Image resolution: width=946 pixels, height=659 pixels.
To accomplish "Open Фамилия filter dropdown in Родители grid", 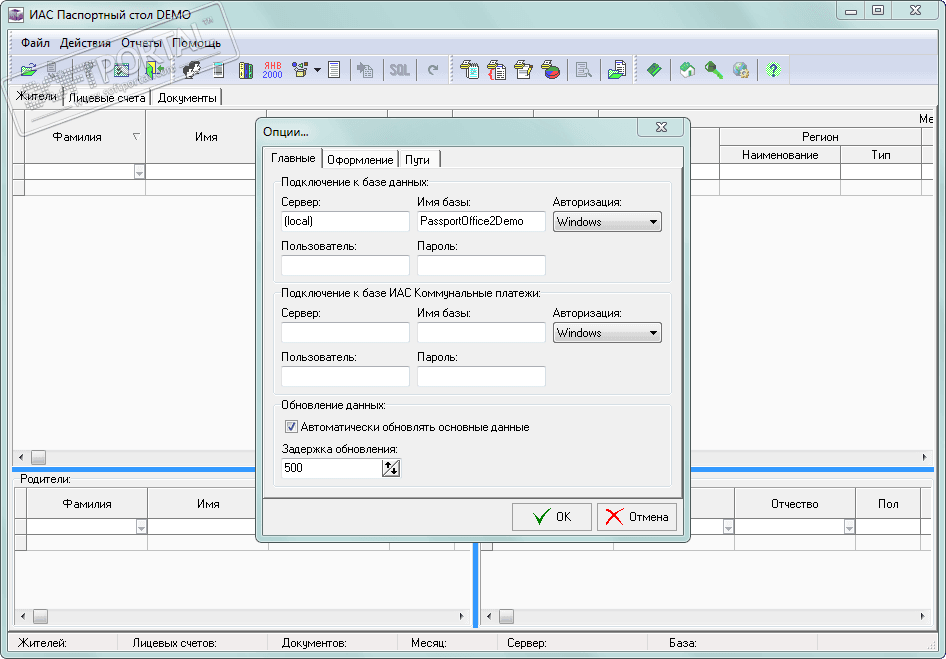I will click(x=141, y=527).
